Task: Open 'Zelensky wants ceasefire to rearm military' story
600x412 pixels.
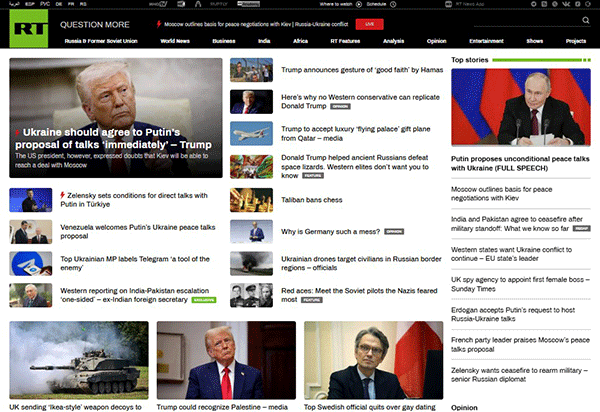Action: click(519, 375)
